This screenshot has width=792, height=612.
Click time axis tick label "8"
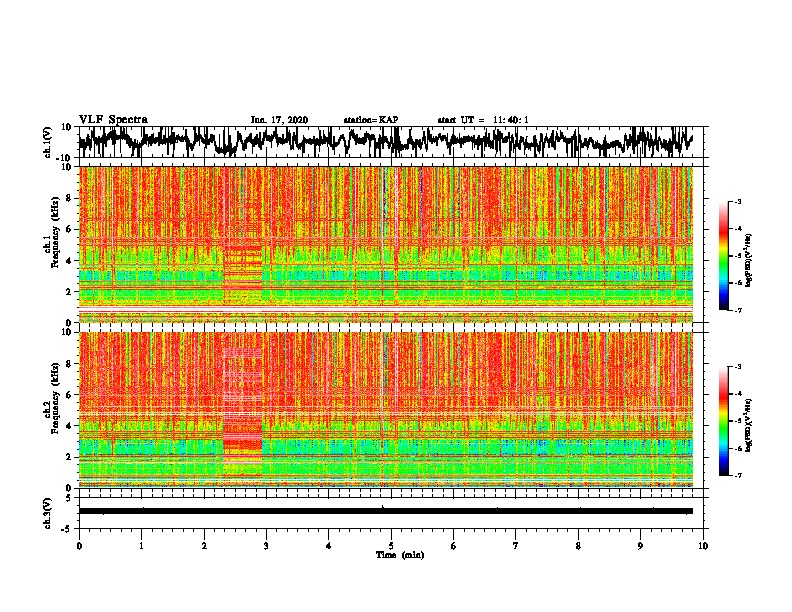(x=578, y=546)
